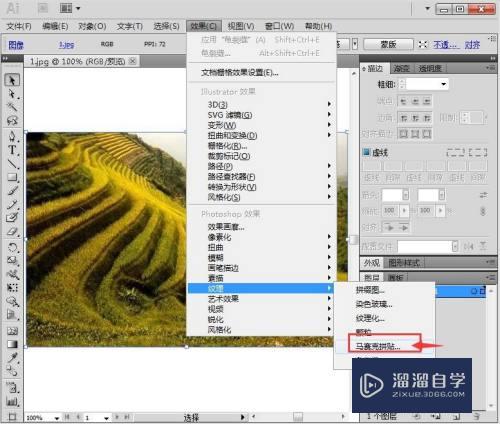Switch to the 透明度 panel tab

[430, 68]
